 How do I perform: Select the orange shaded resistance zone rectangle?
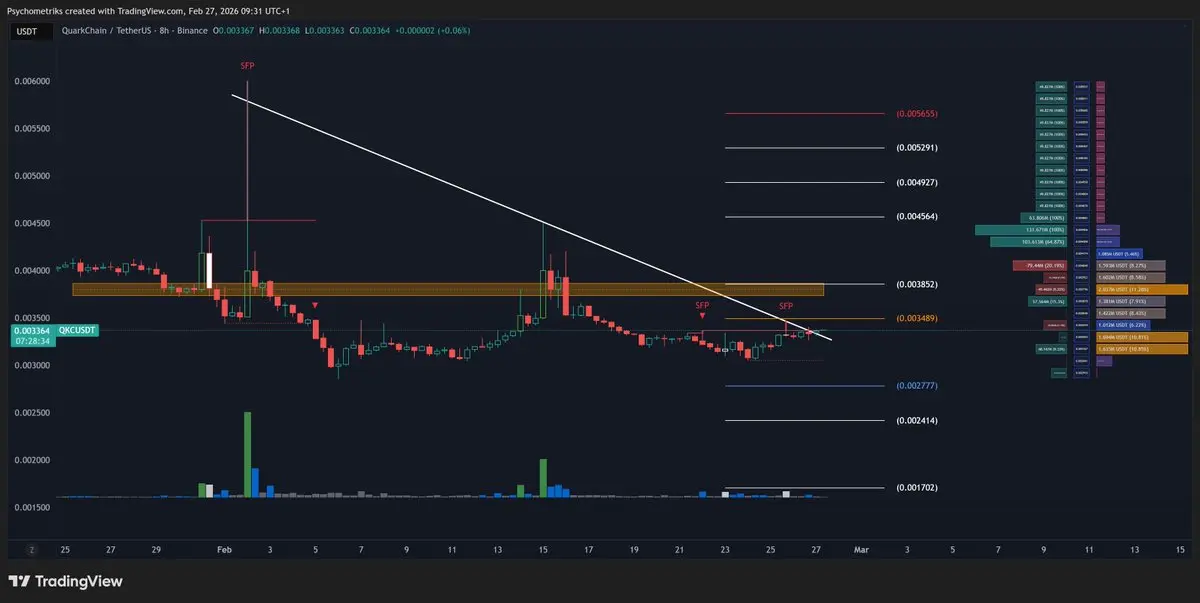pos(448,289)
